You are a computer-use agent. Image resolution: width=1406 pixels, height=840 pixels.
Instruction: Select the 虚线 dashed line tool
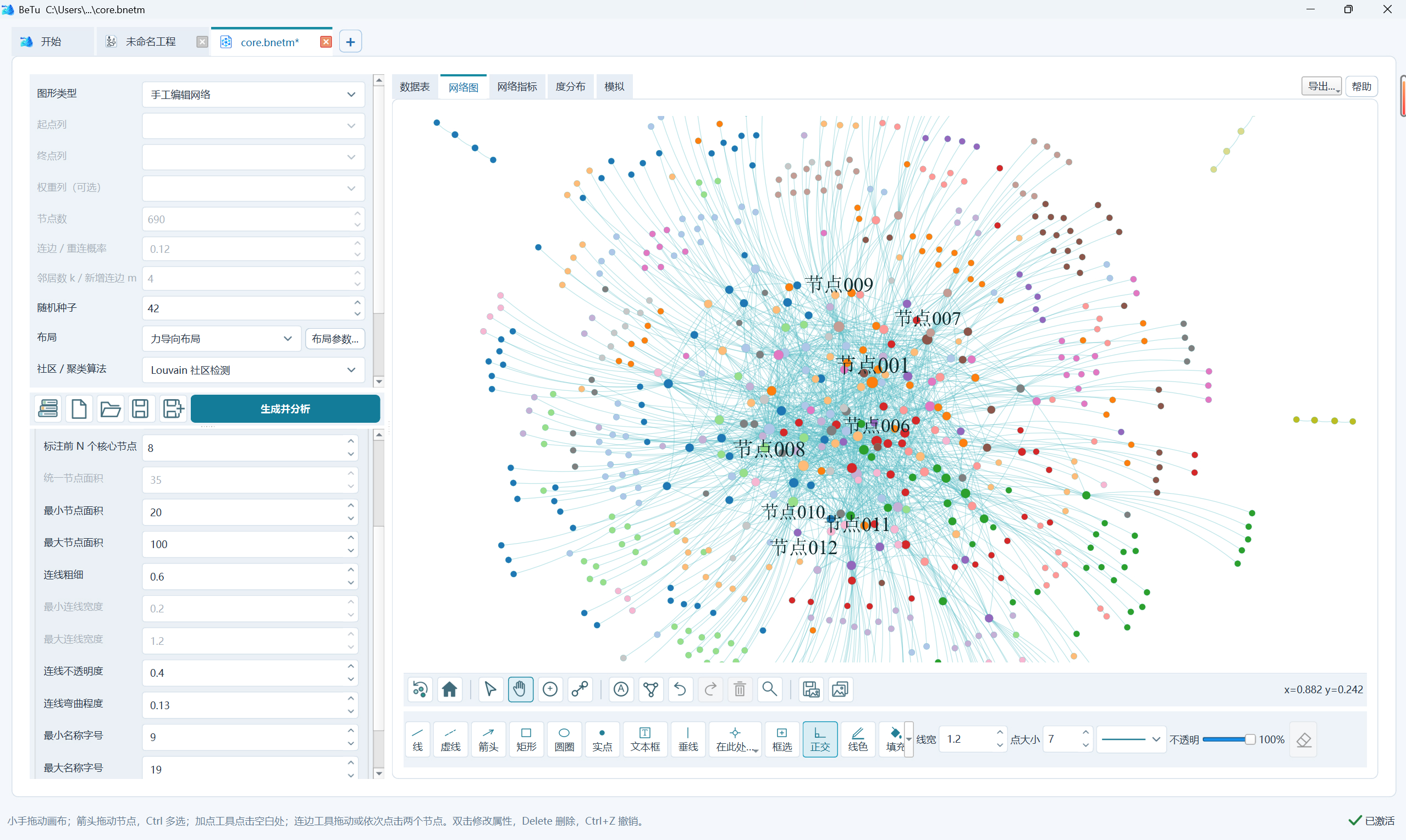point(450,739)
